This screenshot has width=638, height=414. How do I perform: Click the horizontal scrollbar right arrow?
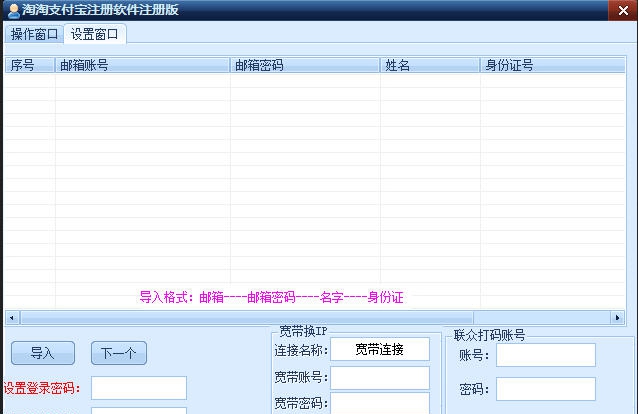[x=617, y=318]
